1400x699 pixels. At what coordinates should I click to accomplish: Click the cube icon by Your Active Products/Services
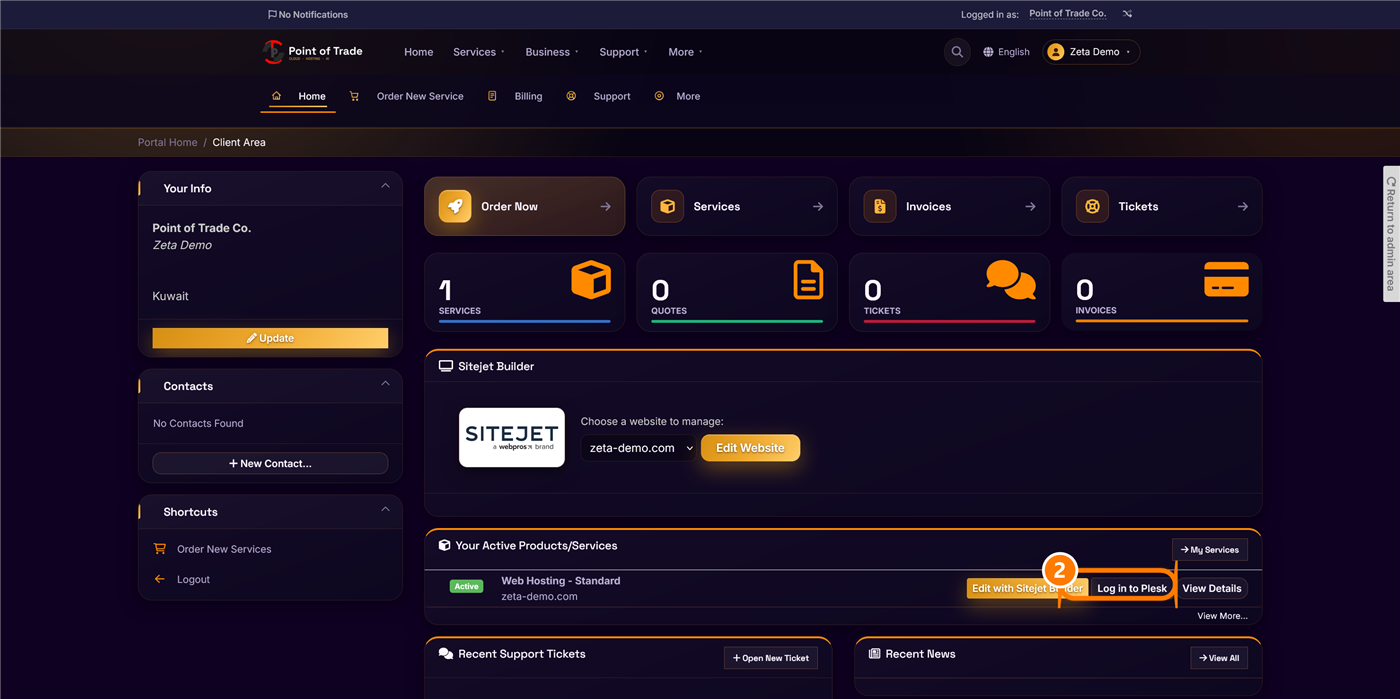coord(445,546)
